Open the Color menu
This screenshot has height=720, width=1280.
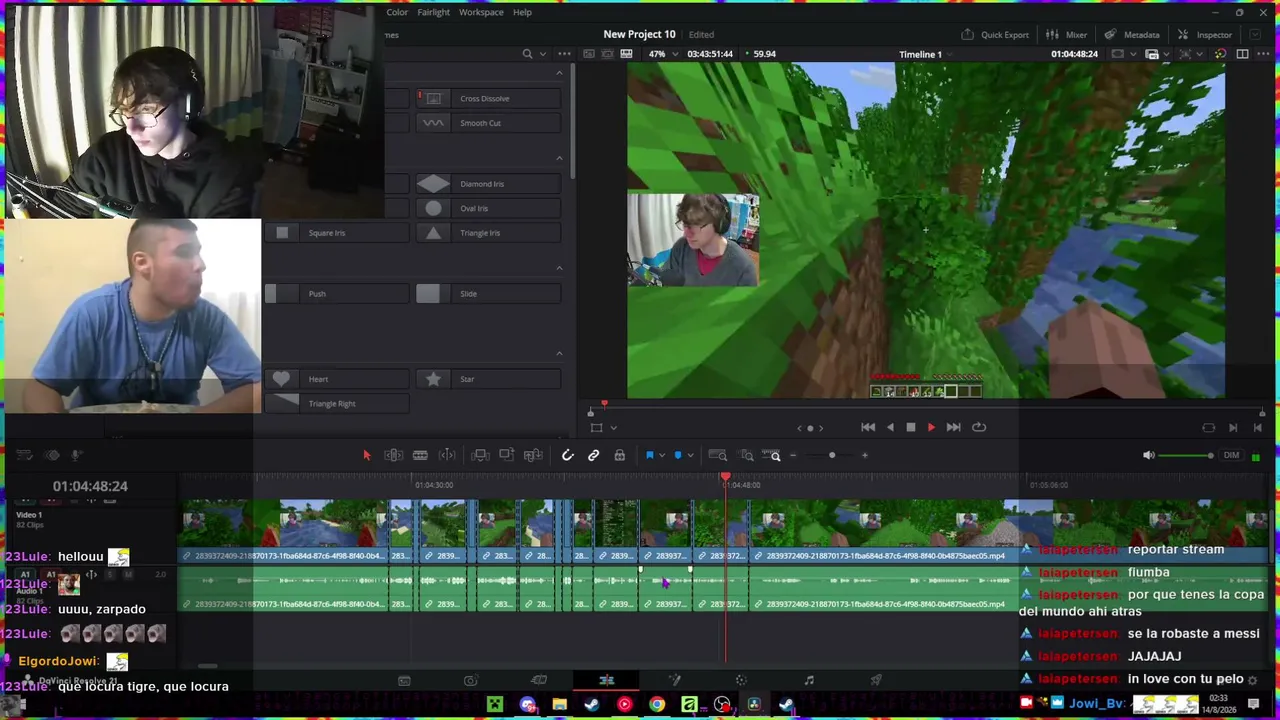click(397, 12)
